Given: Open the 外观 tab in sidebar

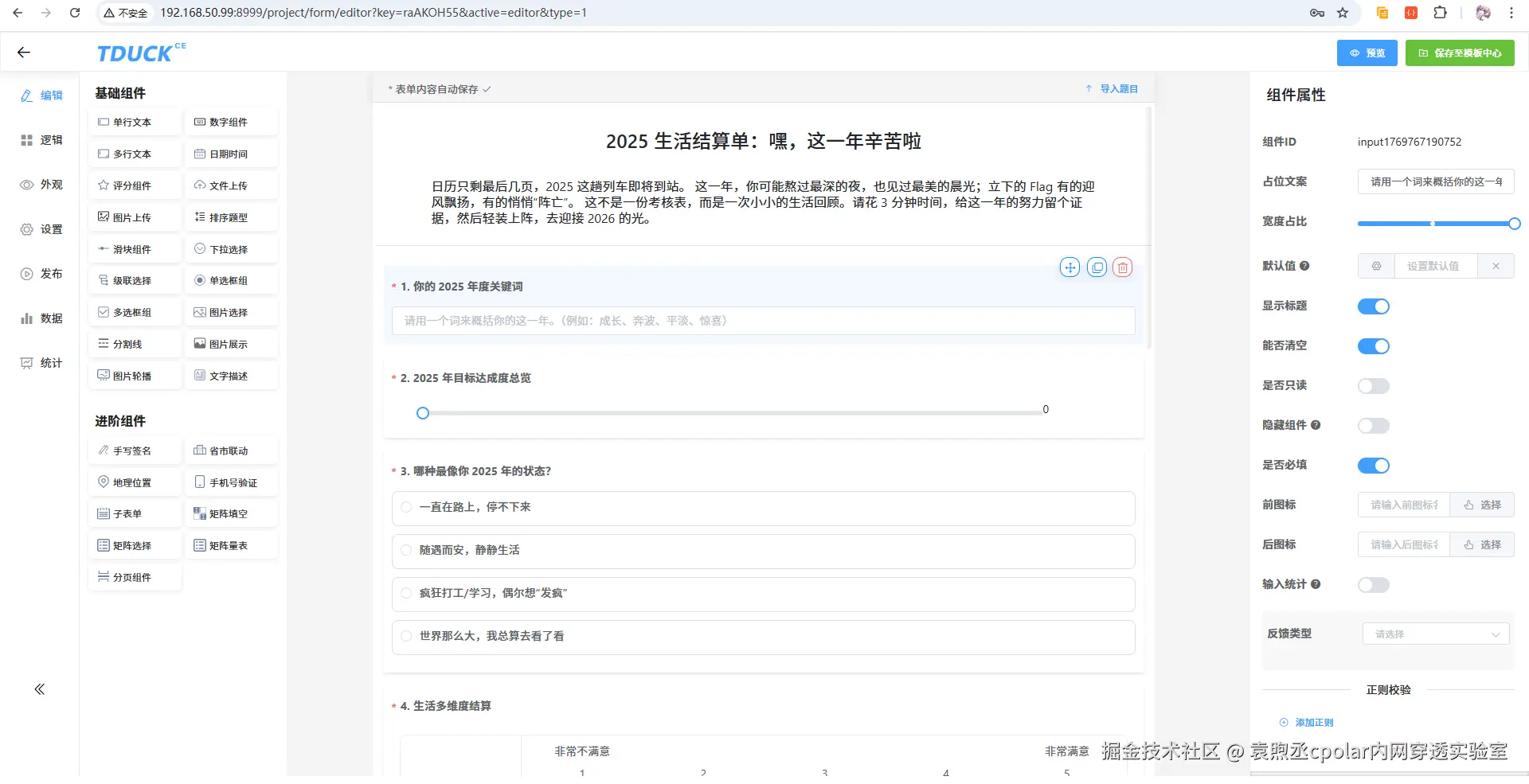Looking at the screenshot, I should pos(41,185).
